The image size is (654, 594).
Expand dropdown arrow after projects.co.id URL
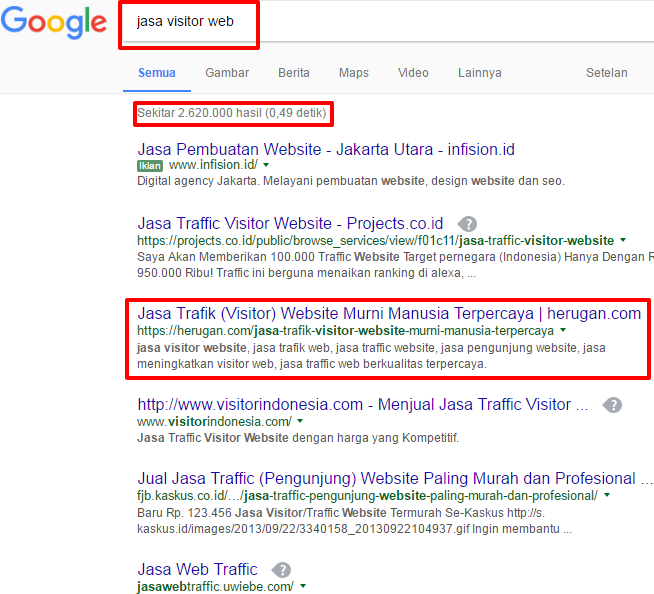[623, 240]
